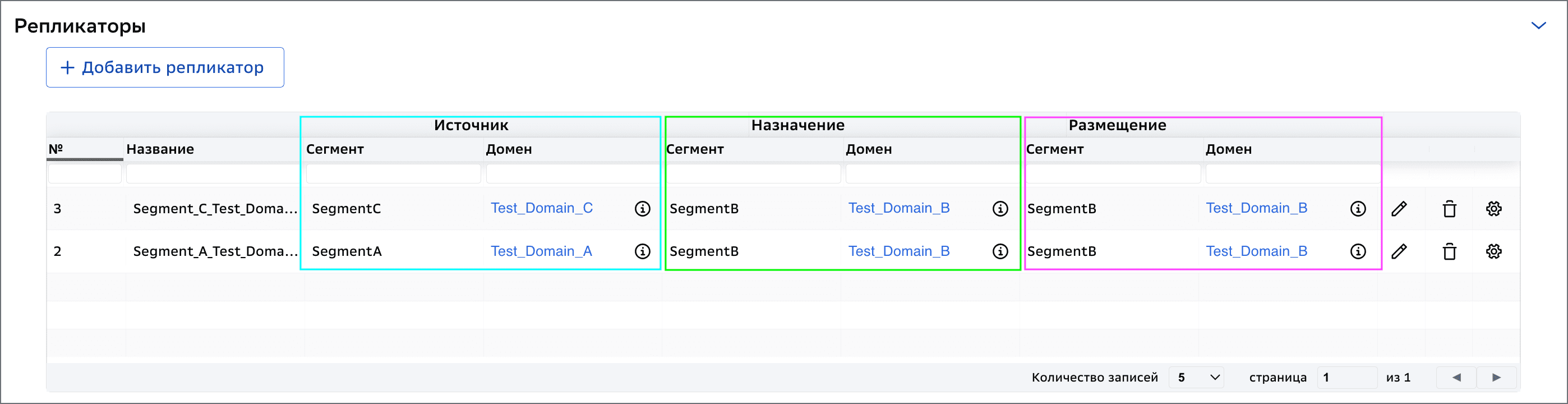Image resolution: width=1568 pixels, height=404 pixels.
Task: Click Добавить репликатор button
Action: (165, 67)
